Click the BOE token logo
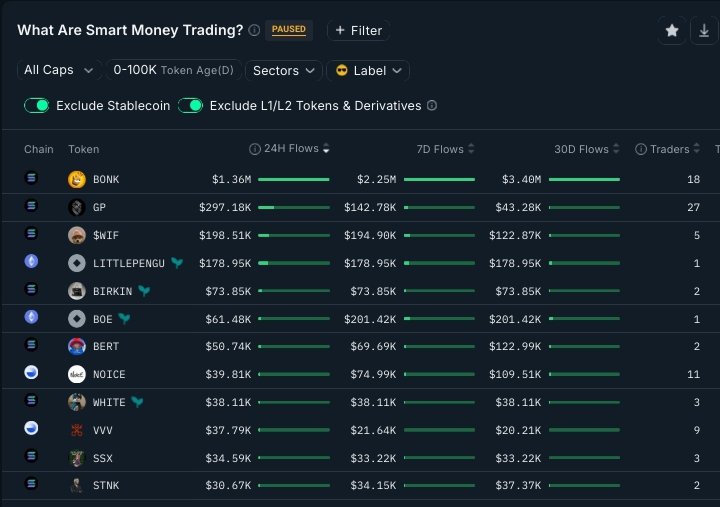 coord(77,319)
